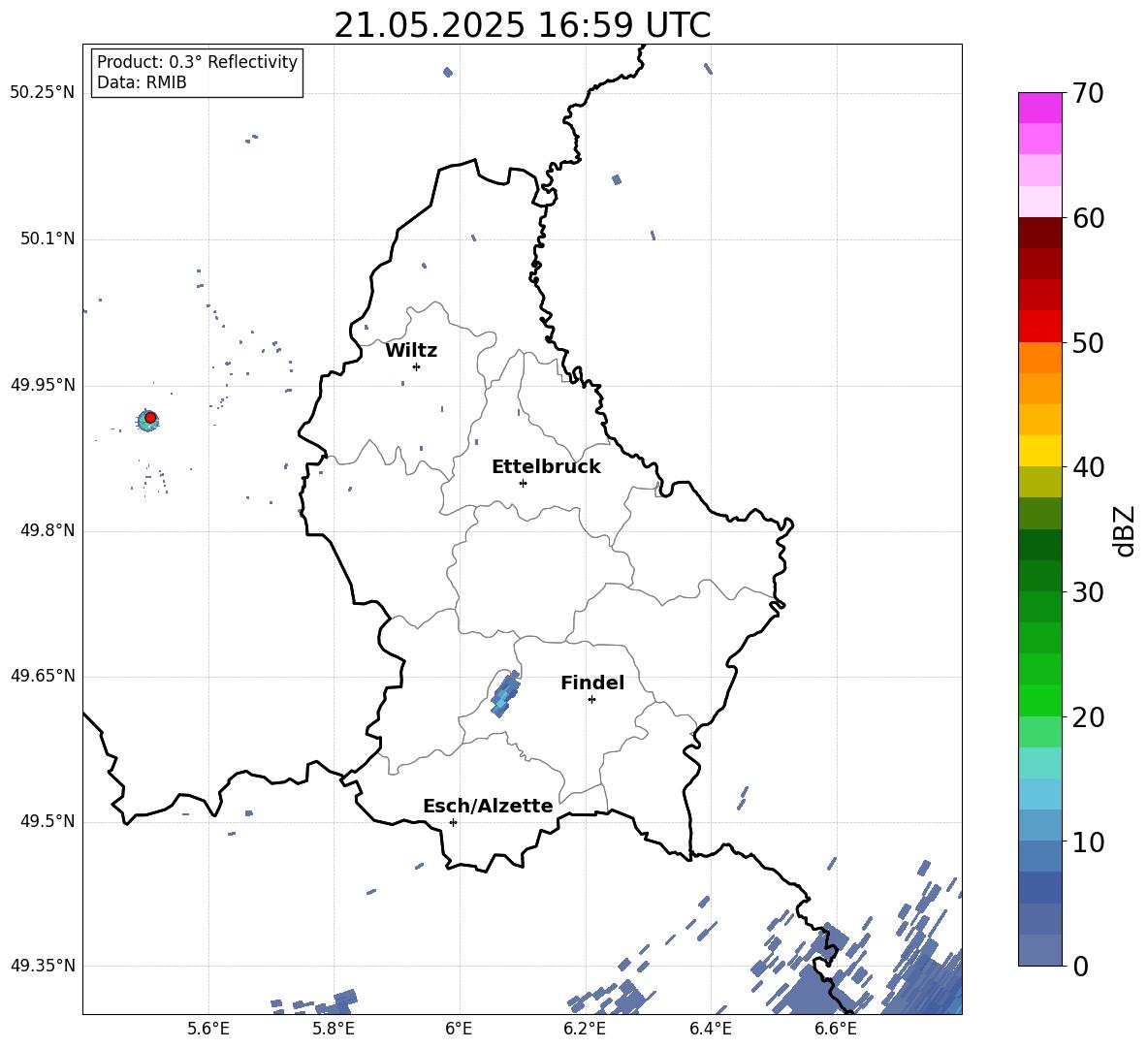The image size is (1148, 1048).
Task: Click the Wiltz cross marker
Action: pos(417,366)
